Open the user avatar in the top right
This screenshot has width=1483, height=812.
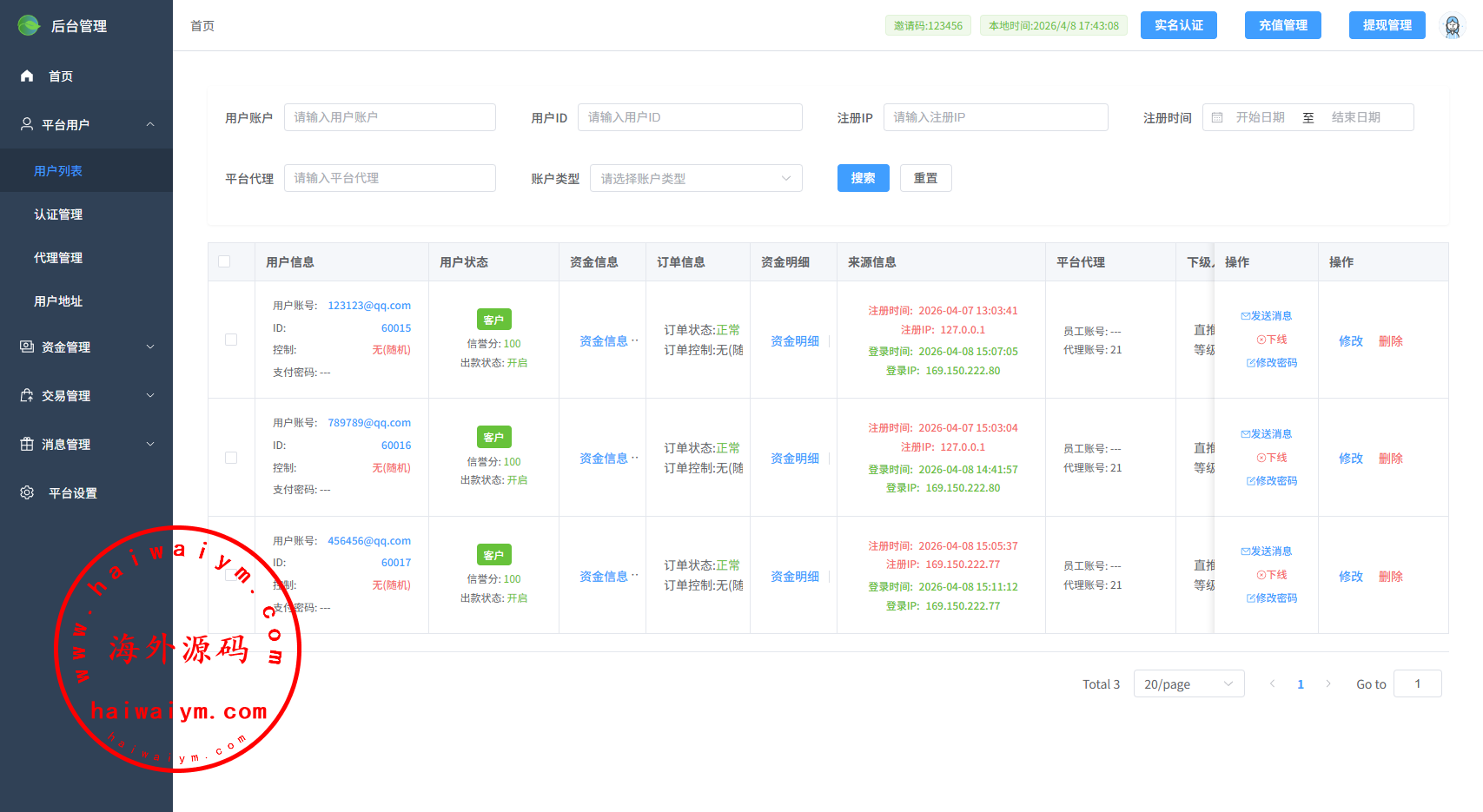(x=1452, y=26)
